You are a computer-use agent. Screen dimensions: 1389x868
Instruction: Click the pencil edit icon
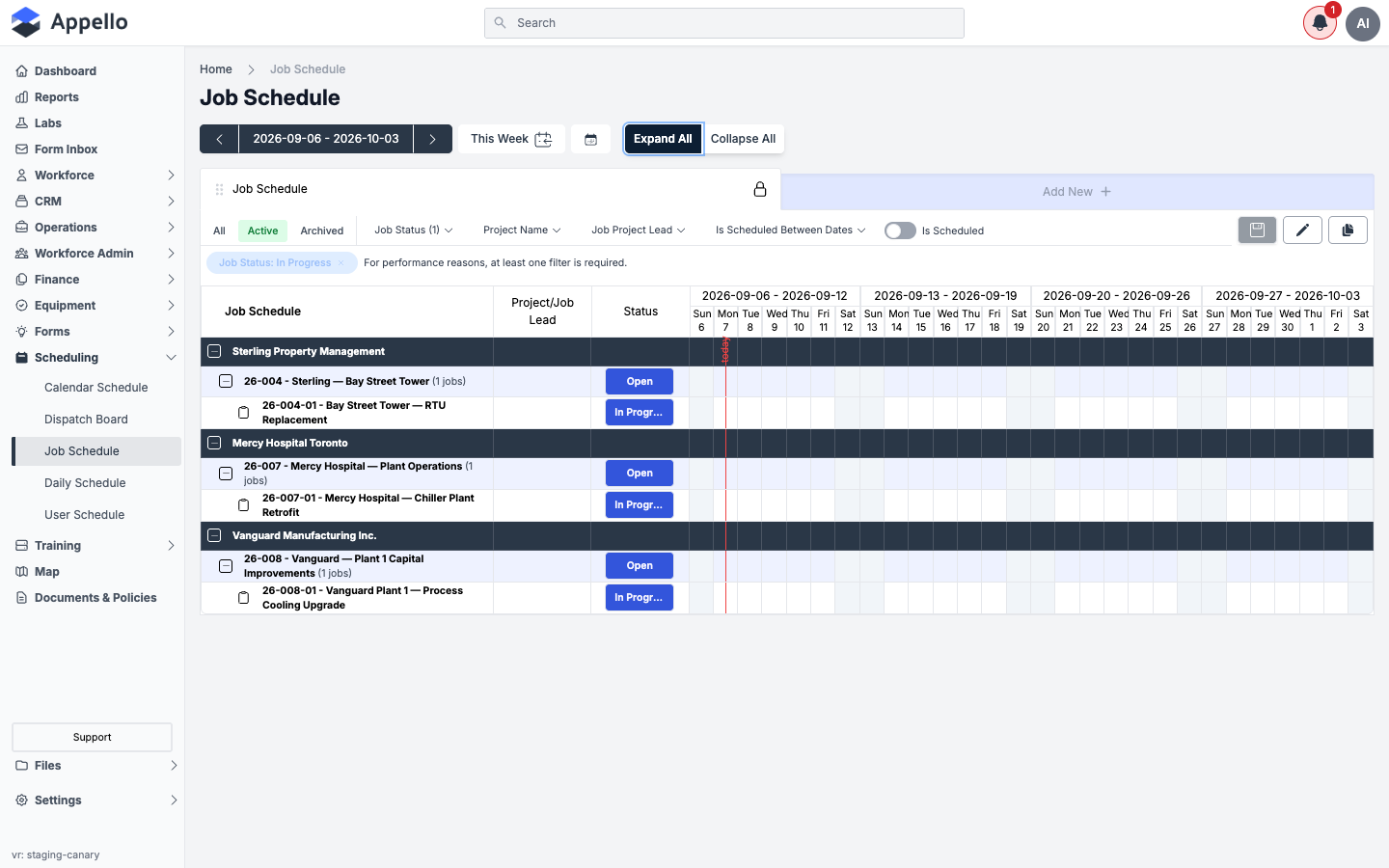(x=1302, y=230)
